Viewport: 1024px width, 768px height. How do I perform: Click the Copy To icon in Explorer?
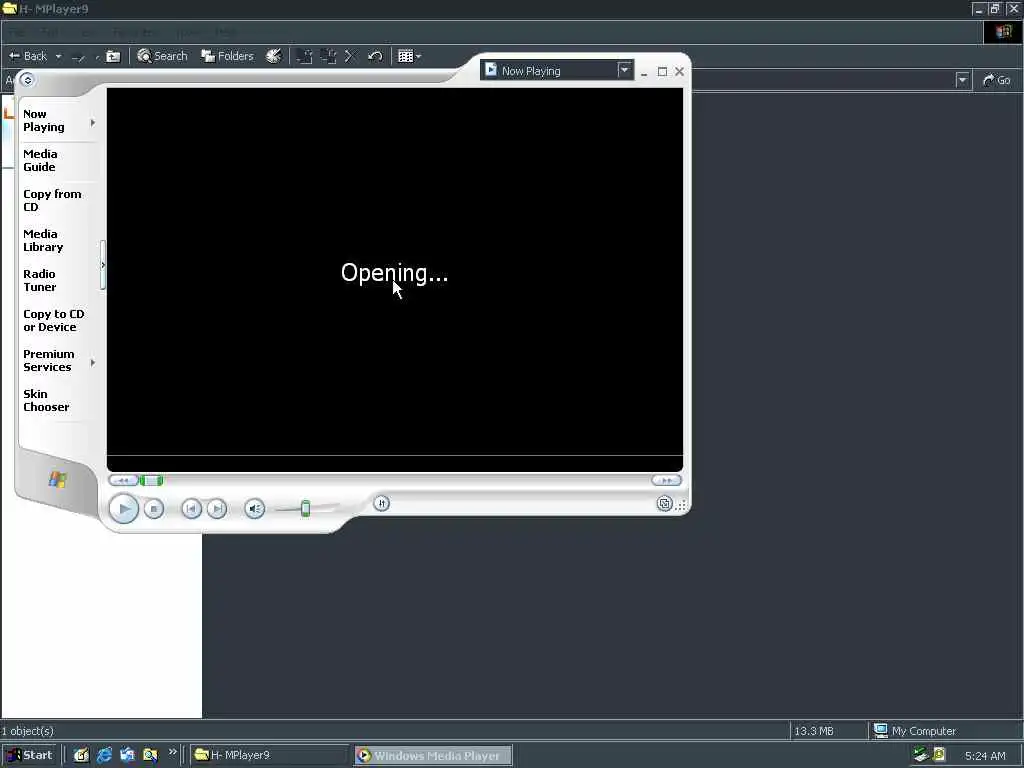[x=328, y=56]
